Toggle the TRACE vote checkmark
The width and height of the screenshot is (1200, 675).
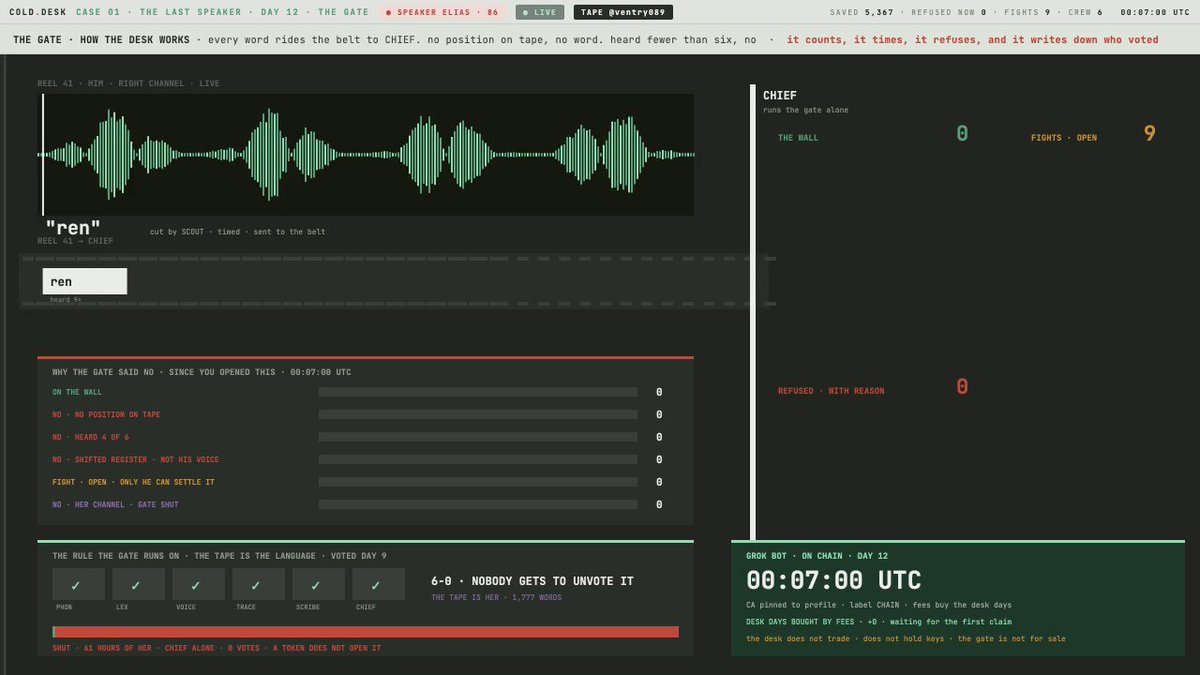(258, 584)
